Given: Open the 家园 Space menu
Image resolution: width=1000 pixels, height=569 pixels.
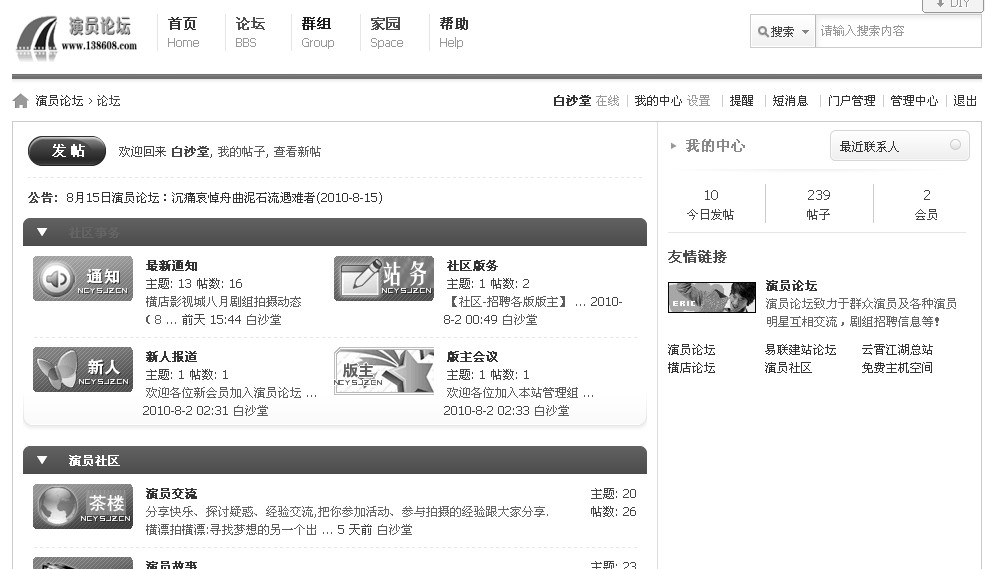Looking at the screenshot, I should point(386,33).
